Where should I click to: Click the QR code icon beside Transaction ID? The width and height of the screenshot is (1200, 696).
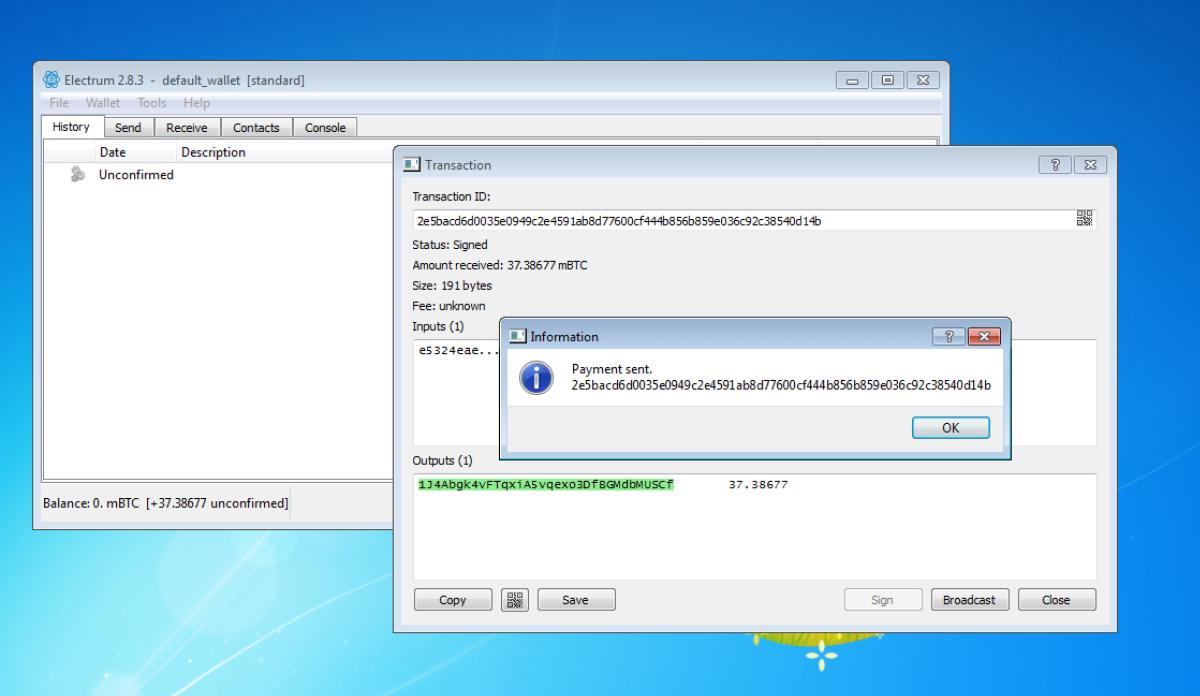(x=1084, y=219)
